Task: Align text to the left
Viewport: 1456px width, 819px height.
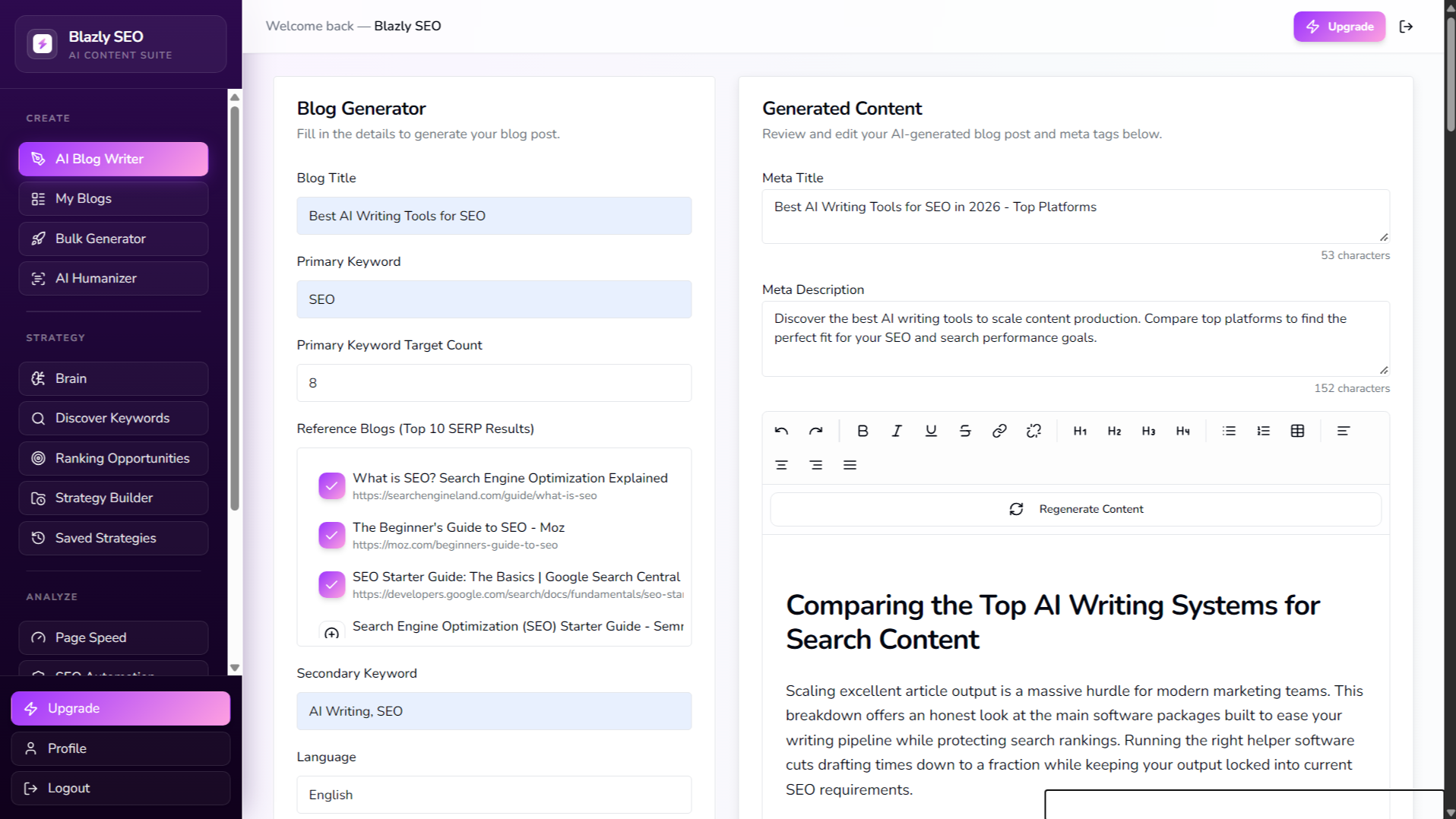Action: (x=1344, y=431)
